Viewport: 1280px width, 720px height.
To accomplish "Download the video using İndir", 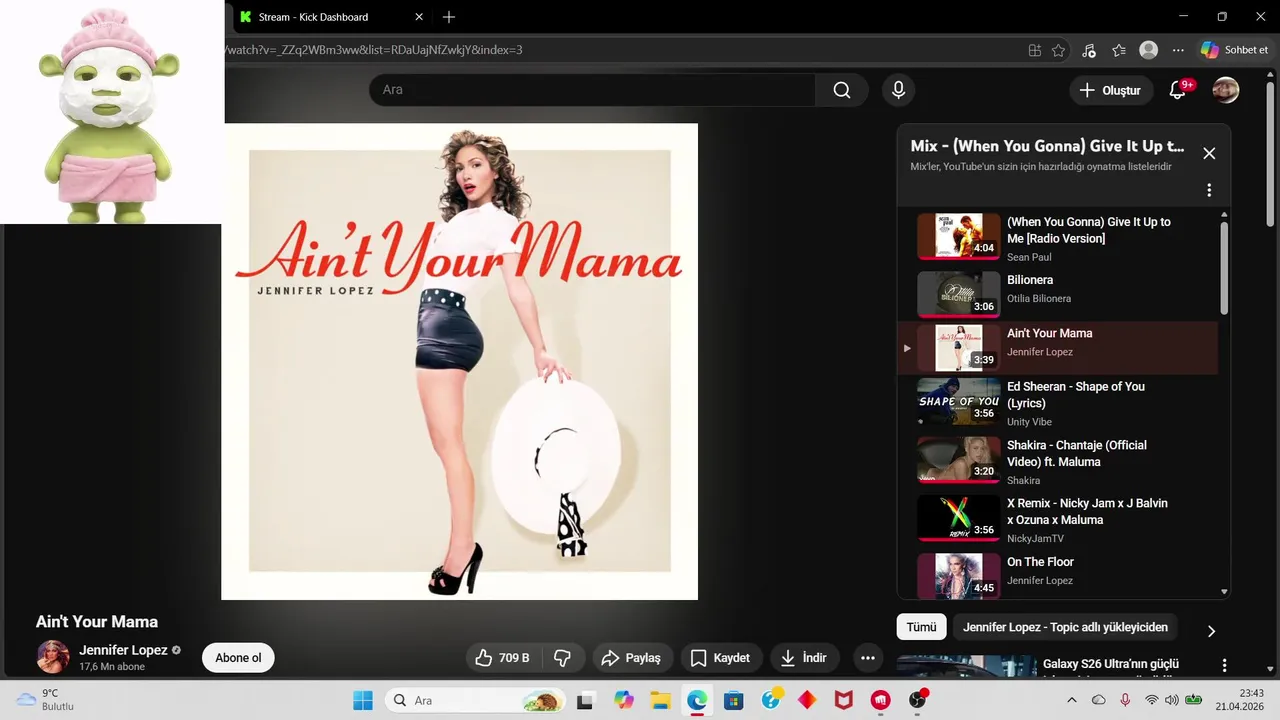I will [804, 658].
